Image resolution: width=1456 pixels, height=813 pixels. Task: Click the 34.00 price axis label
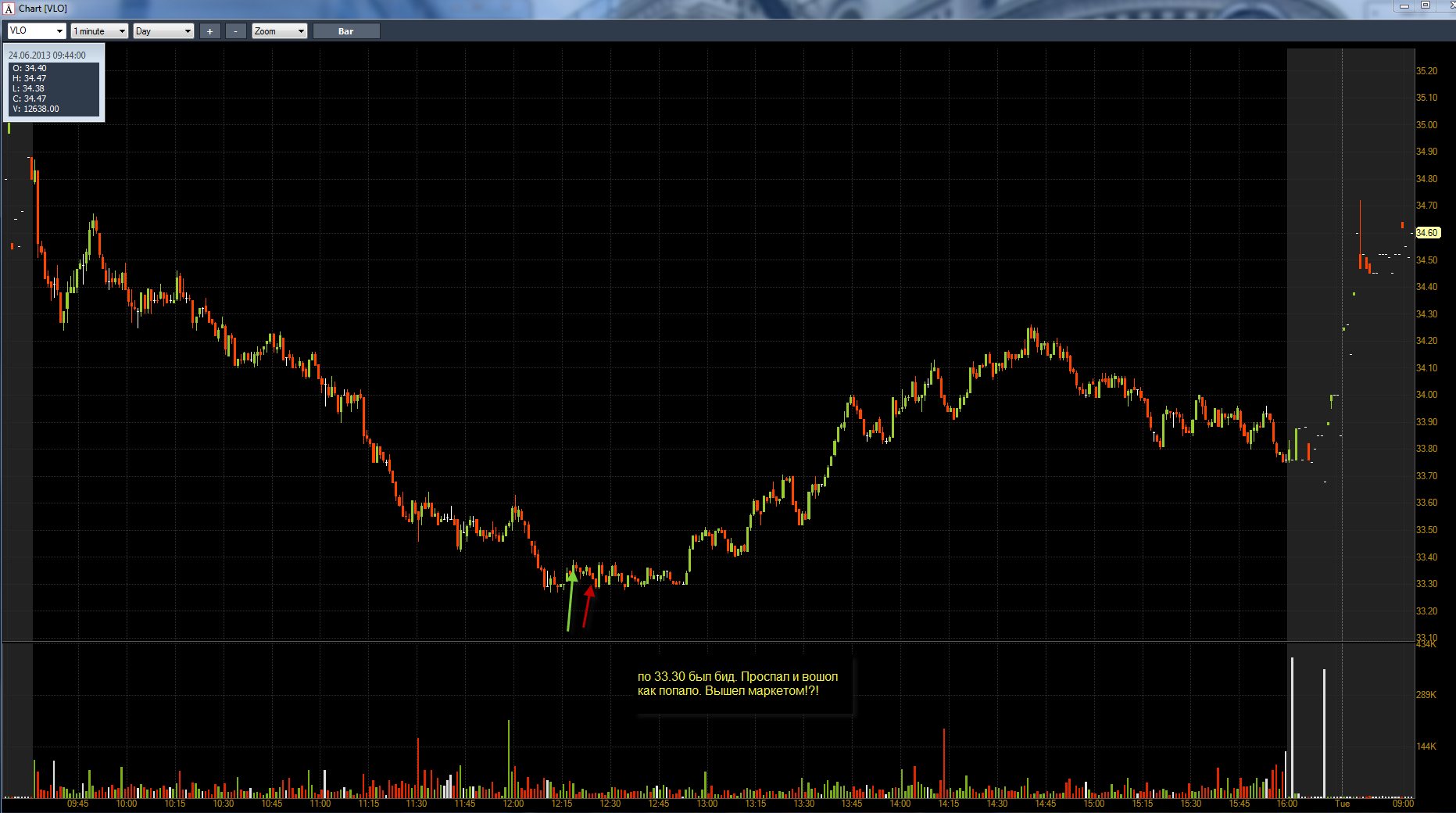(1426, 395)
